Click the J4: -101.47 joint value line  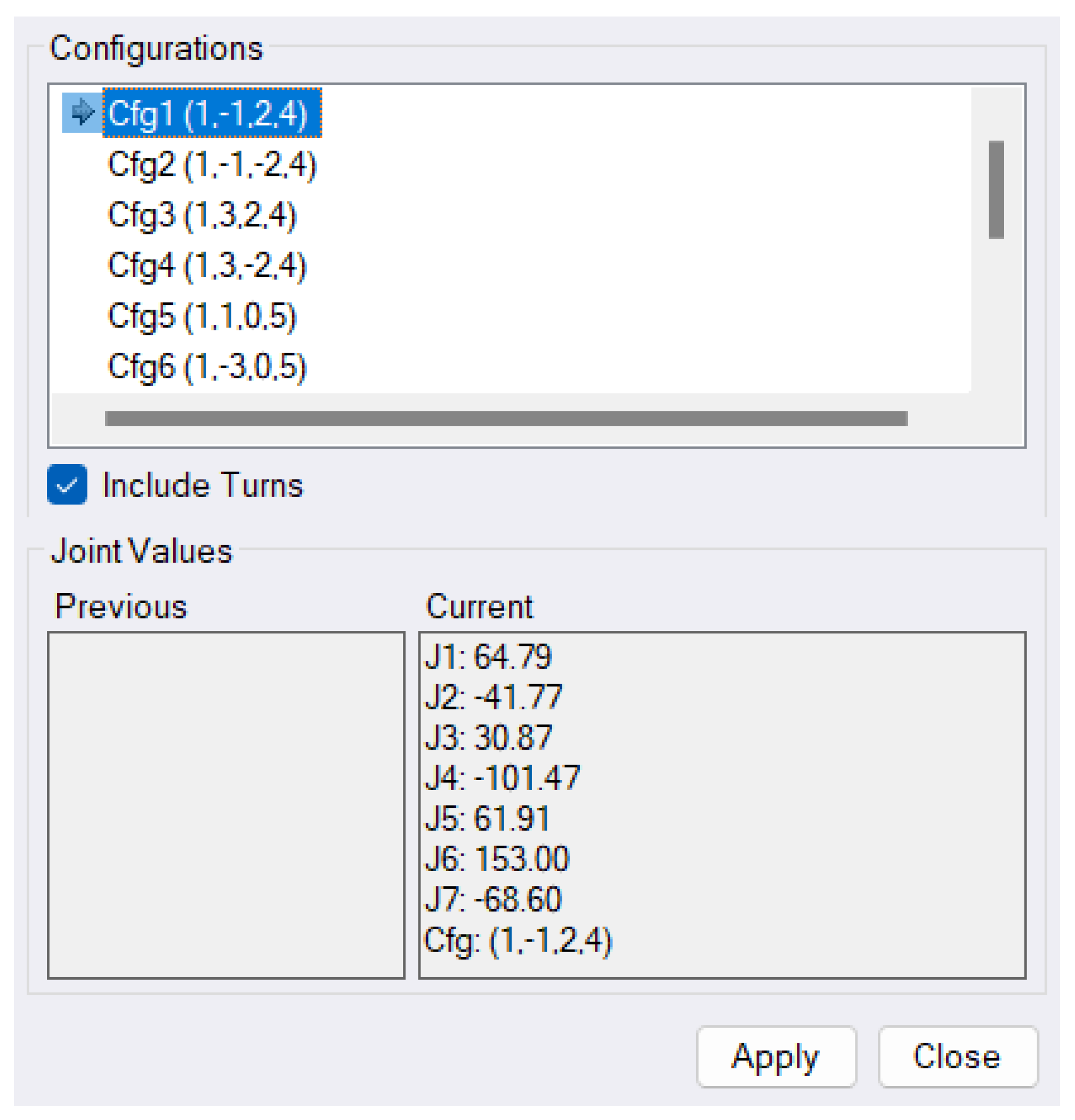[502, 778]
